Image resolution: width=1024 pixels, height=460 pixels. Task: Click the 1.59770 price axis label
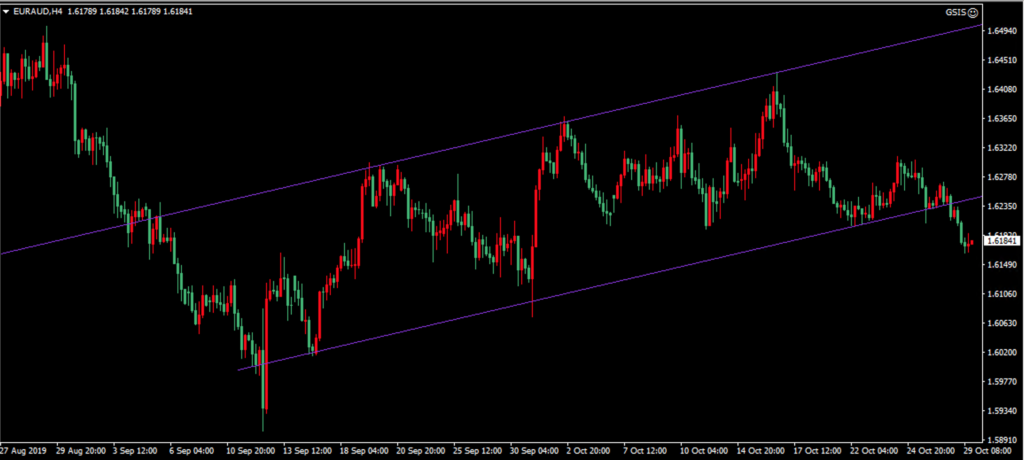pyautogui.click(x=1002, y=382)
